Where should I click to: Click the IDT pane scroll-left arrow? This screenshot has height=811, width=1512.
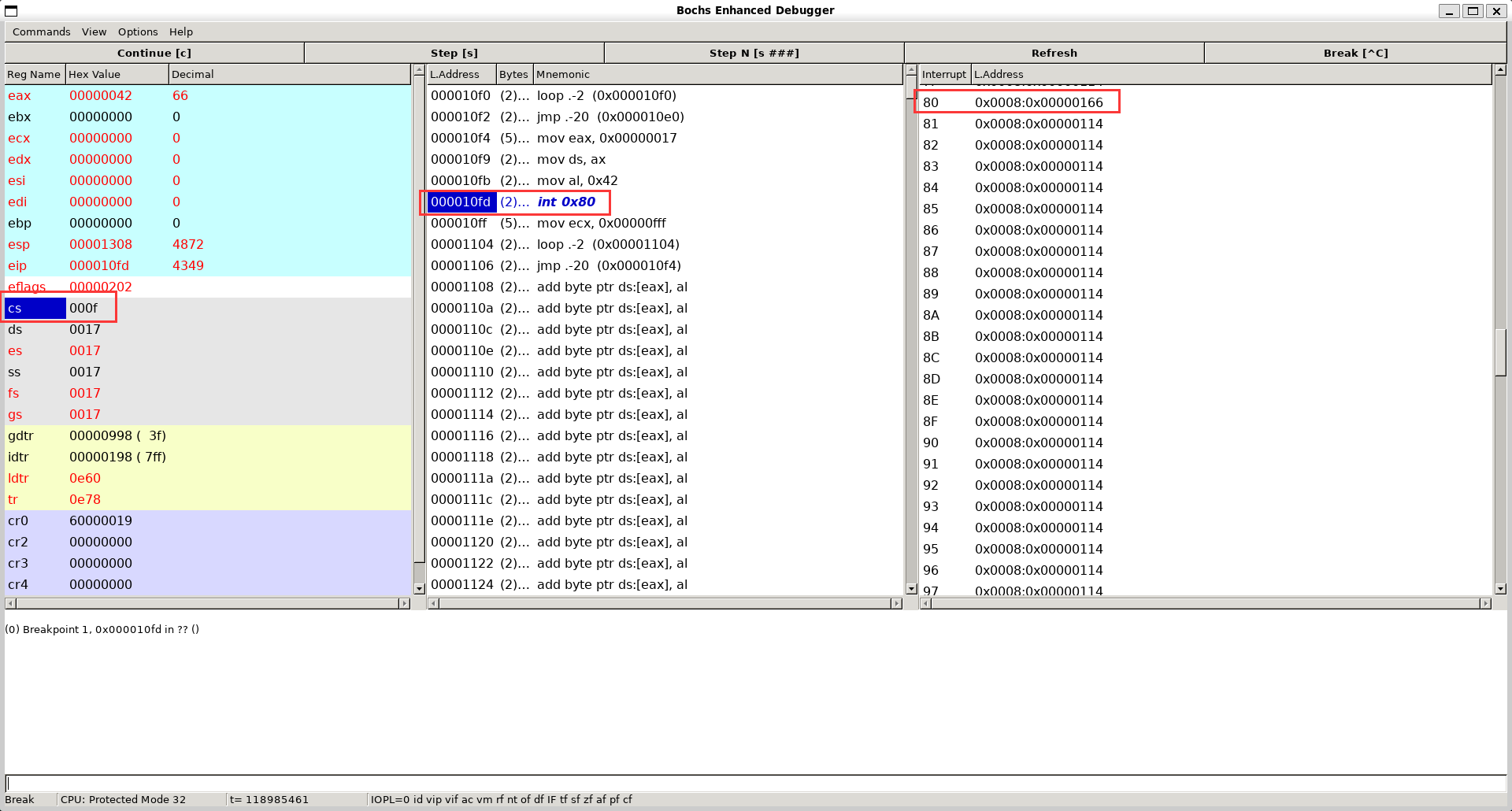coord(926,603)
